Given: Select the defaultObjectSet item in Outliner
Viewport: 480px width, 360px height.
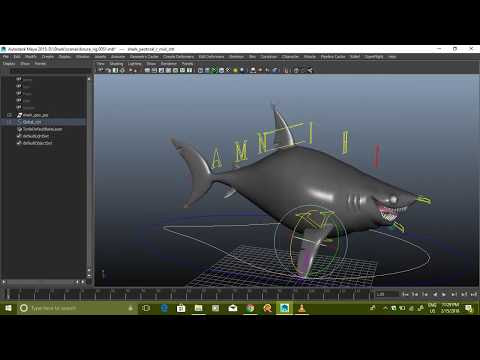Looking at the screenshot, I should 37,143.
